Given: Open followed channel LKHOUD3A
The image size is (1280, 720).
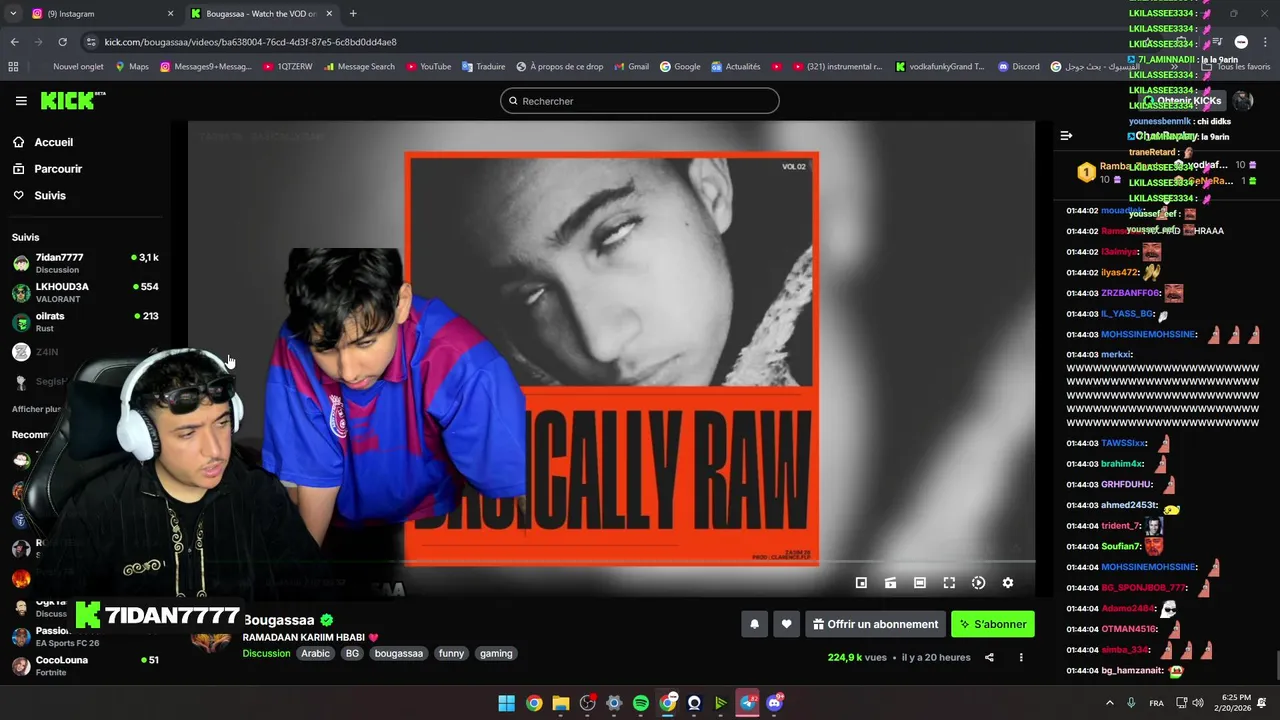Looking at the screenshot, I should 85,292.
